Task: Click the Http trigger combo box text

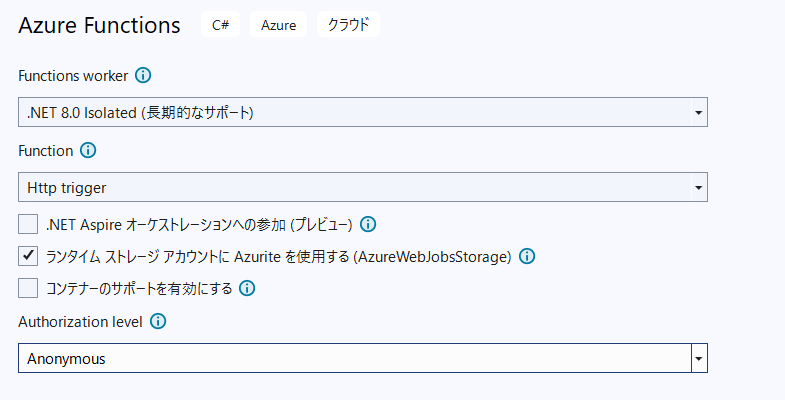Action: tap(67, 188)
